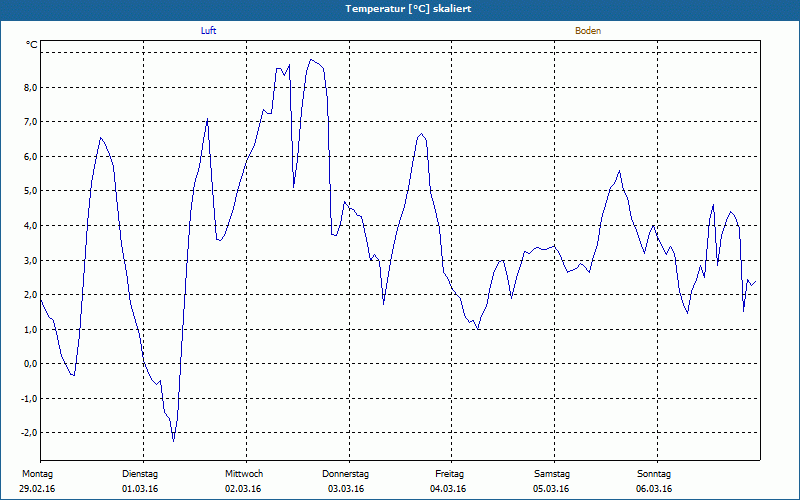Click the -2,0 y-axis value

click(29, 433)
